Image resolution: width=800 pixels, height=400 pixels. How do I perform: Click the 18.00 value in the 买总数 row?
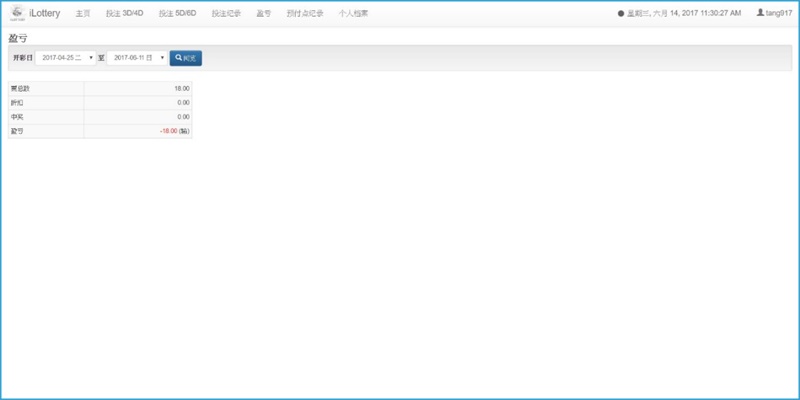[x=181, y=88]
